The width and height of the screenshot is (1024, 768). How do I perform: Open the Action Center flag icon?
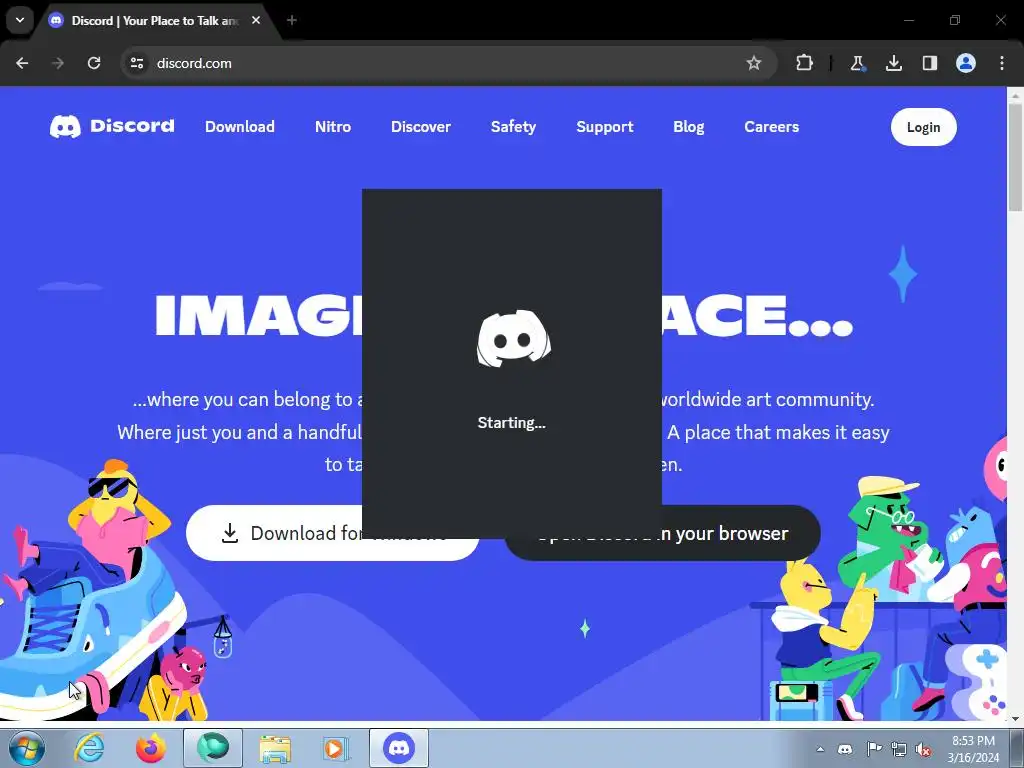point(874,749)
